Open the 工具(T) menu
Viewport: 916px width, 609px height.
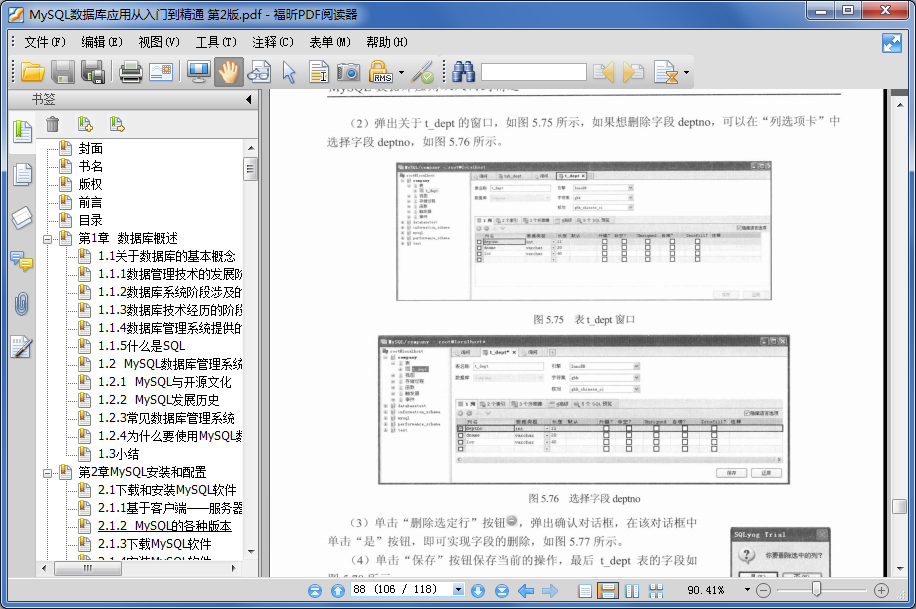click(x=216, y=42)
